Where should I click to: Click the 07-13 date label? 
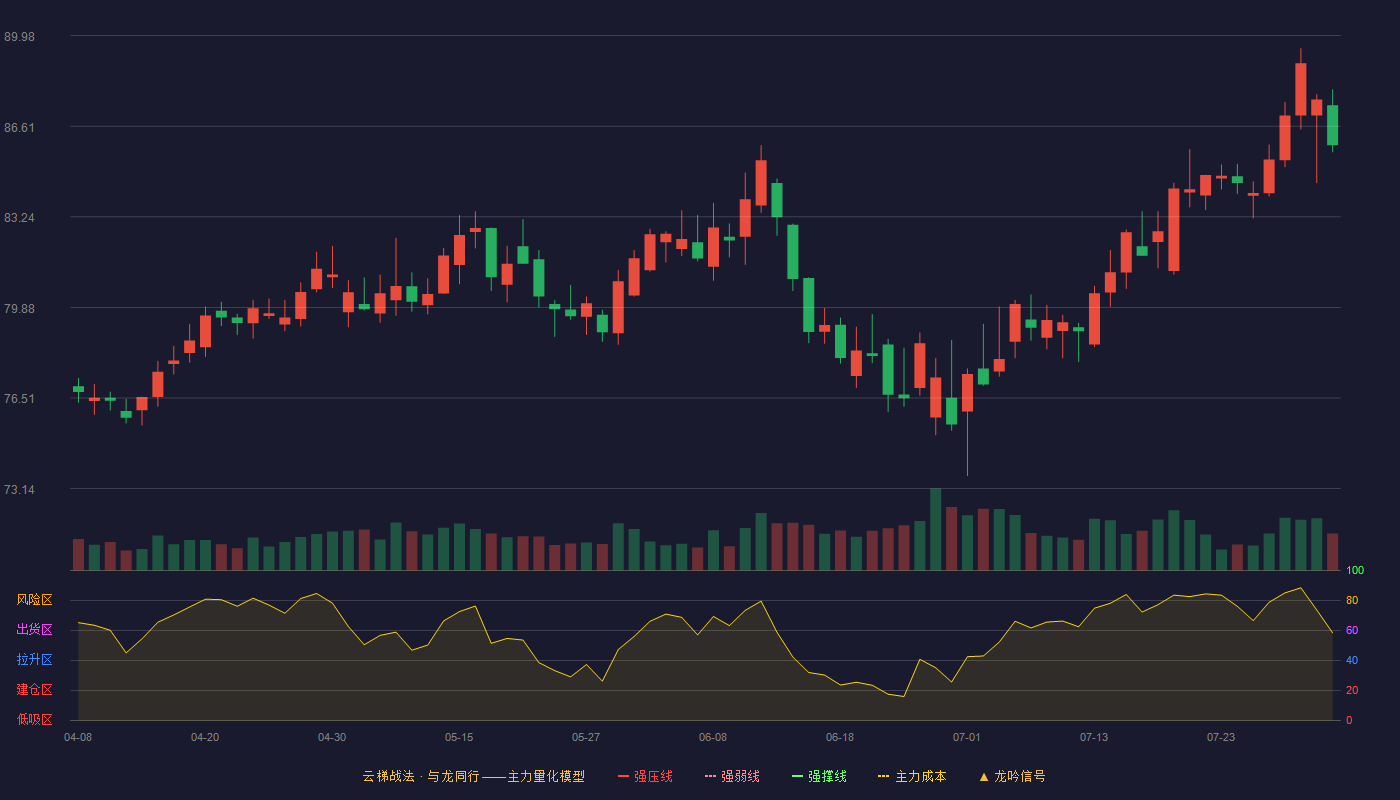[x=1094, y=737]
